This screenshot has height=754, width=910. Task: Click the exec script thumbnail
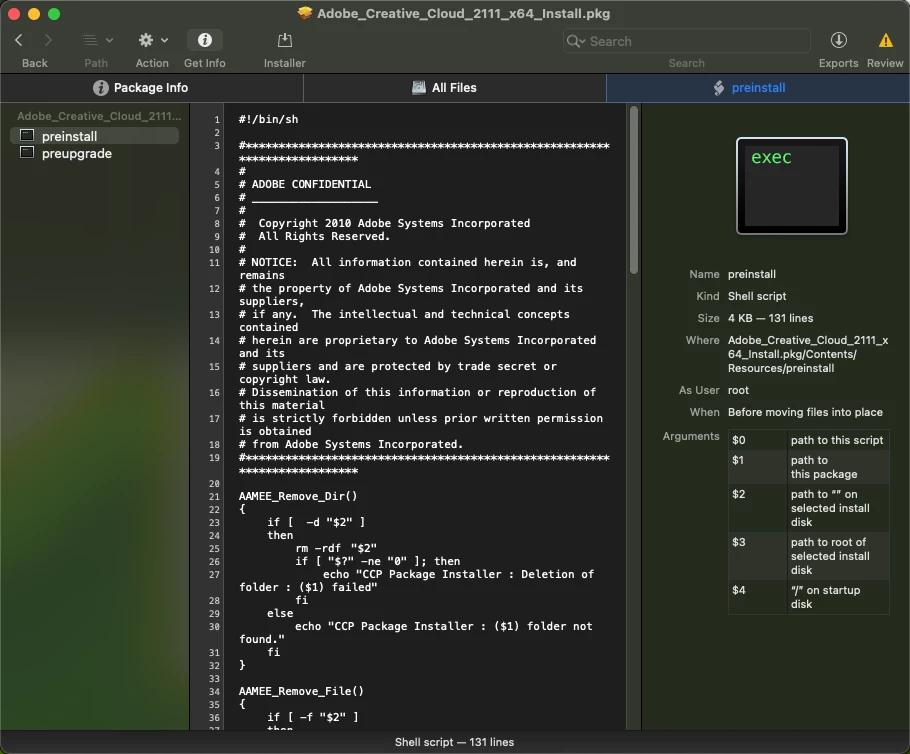pyautogui.click(x=792, y=186)
